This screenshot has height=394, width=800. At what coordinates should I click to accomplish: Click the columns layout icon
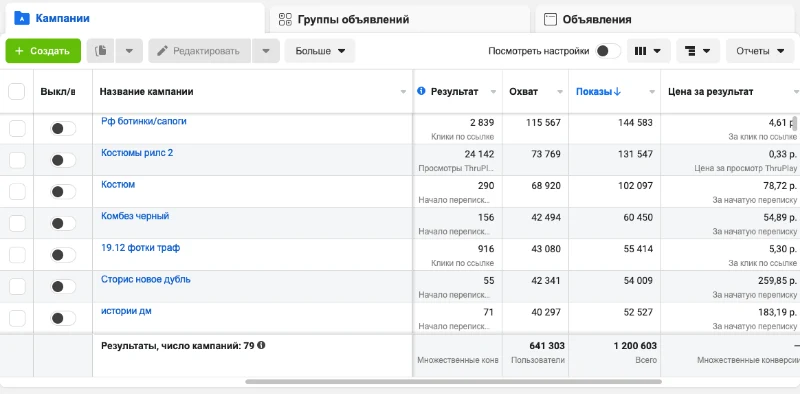click(640, 51)
